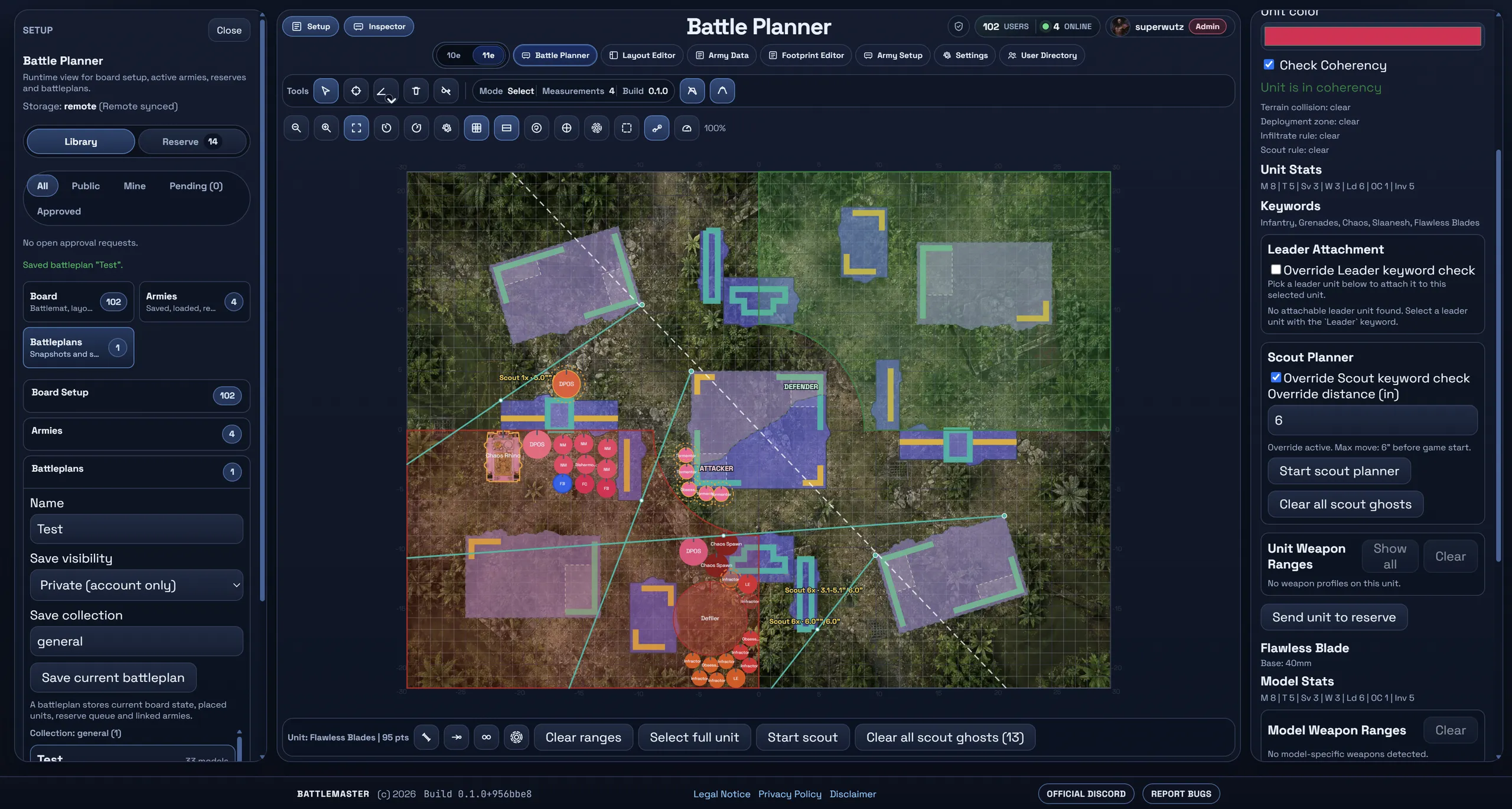Screen dimensions: 1512x809
Task: Click Start scout planner button
Action: [x=1339, y=471]
